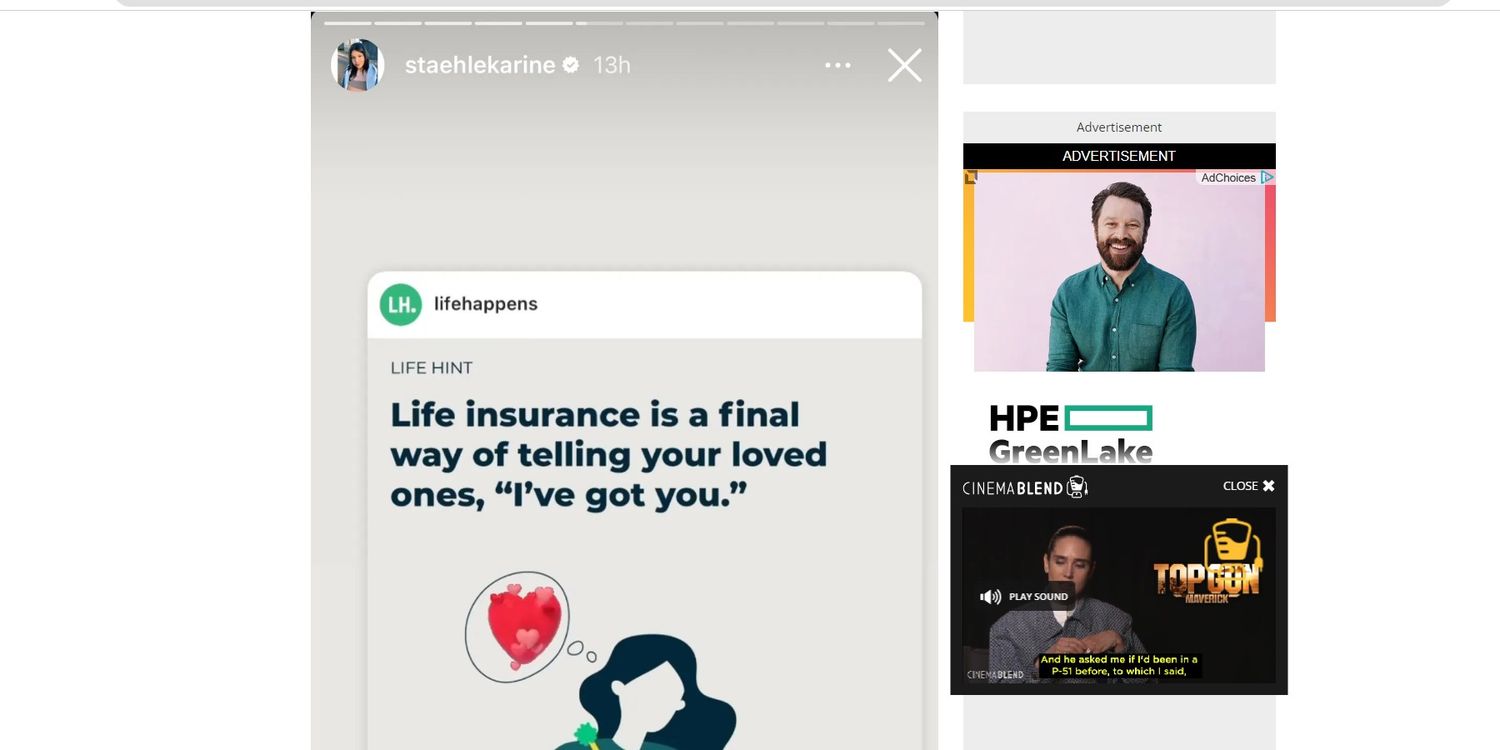Click the verified badge next to staehlekarine
The image size is (1500, 750).
571,65
